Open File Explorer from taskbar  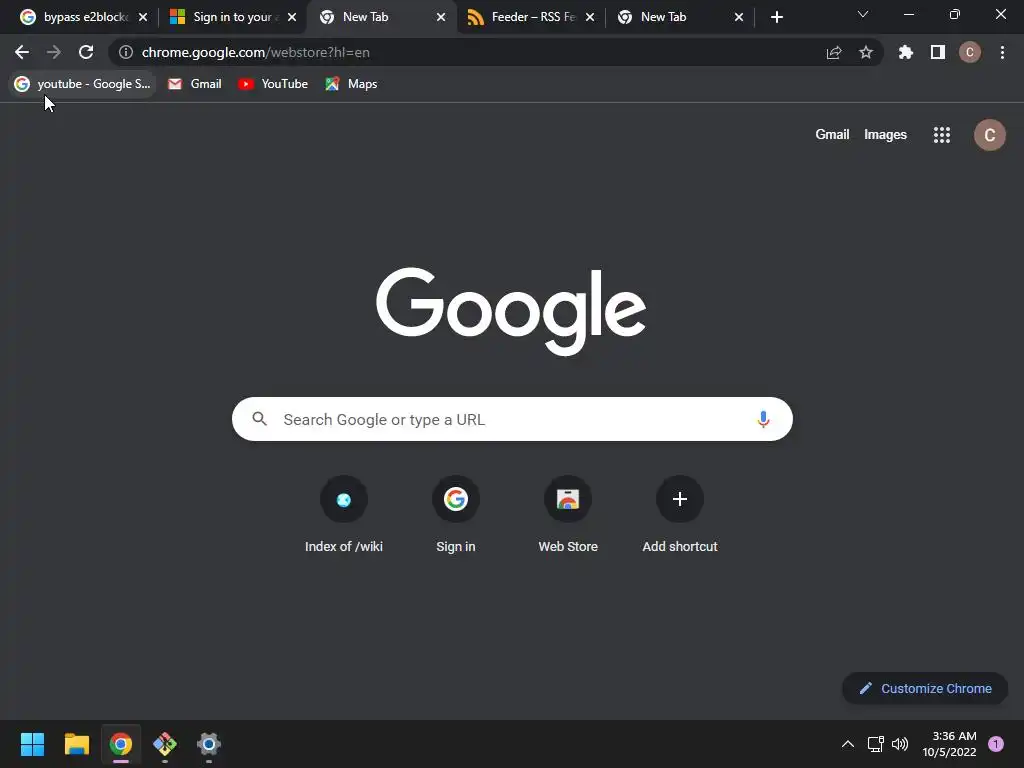[x=76, y=744]
